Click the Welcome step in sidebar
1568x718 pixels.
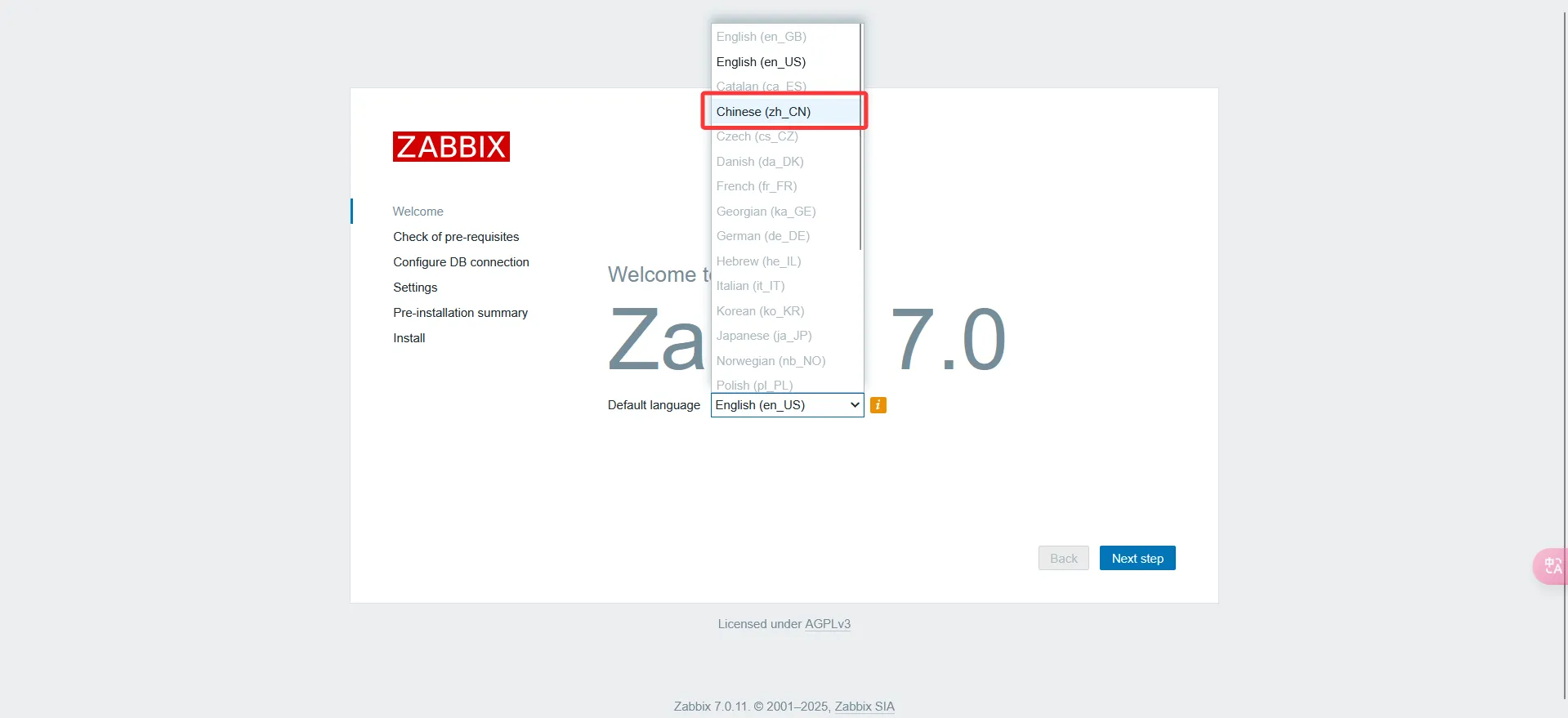click(x=418, y=212)
